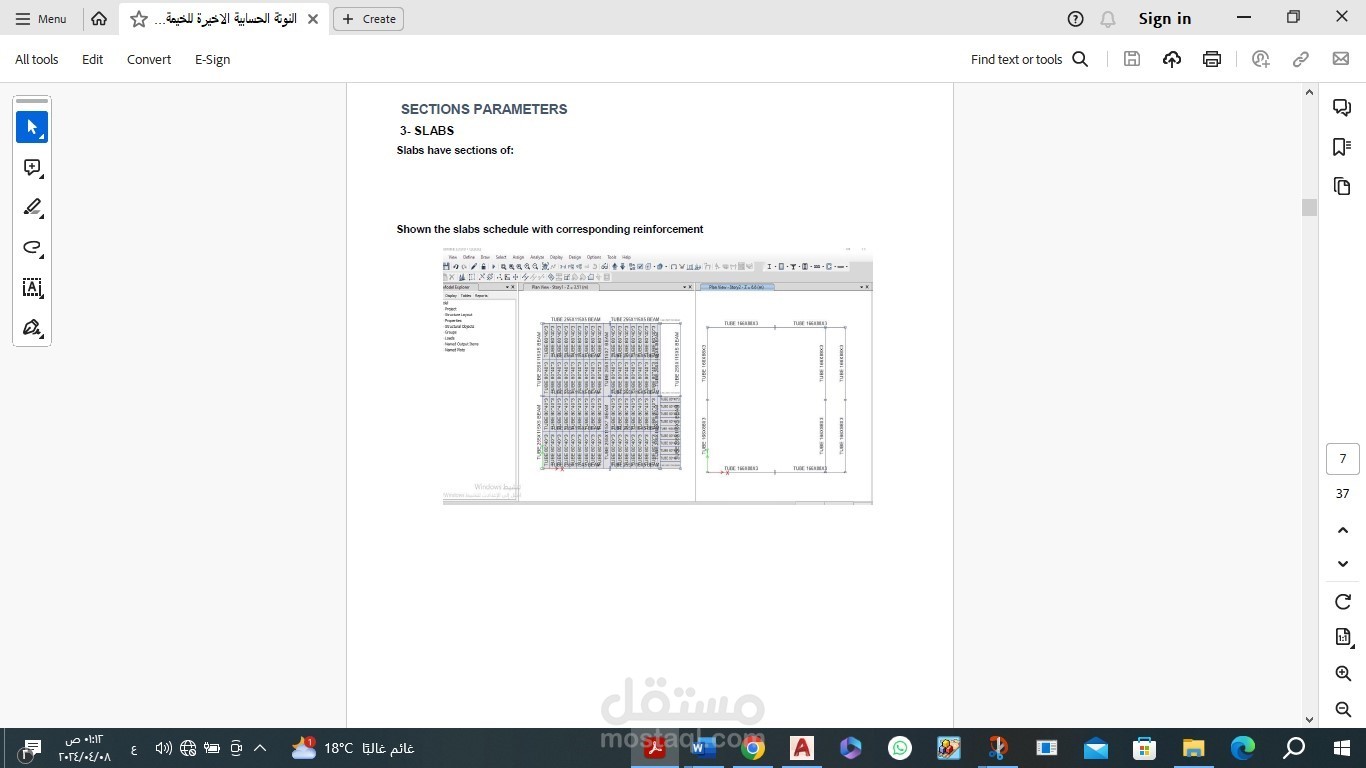The height and width of the screenshot is (768, 1366).
Task: Switch to Google Chrome in the taskbar
Action: [x=753, y=748]
